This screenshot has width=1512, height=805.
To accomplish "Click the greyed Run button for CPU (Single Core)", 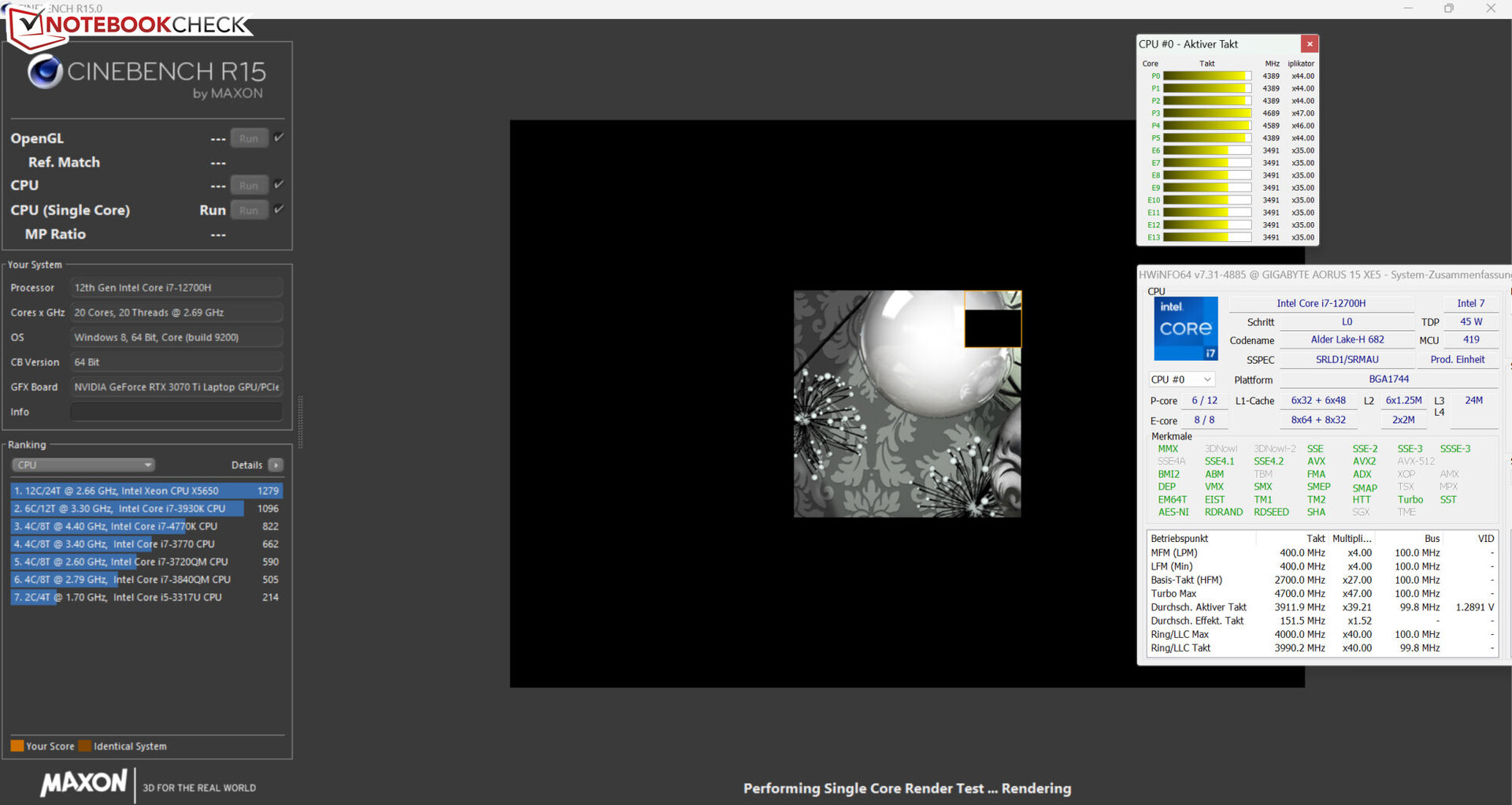I will pyautogui.click(x=249, y=210).
